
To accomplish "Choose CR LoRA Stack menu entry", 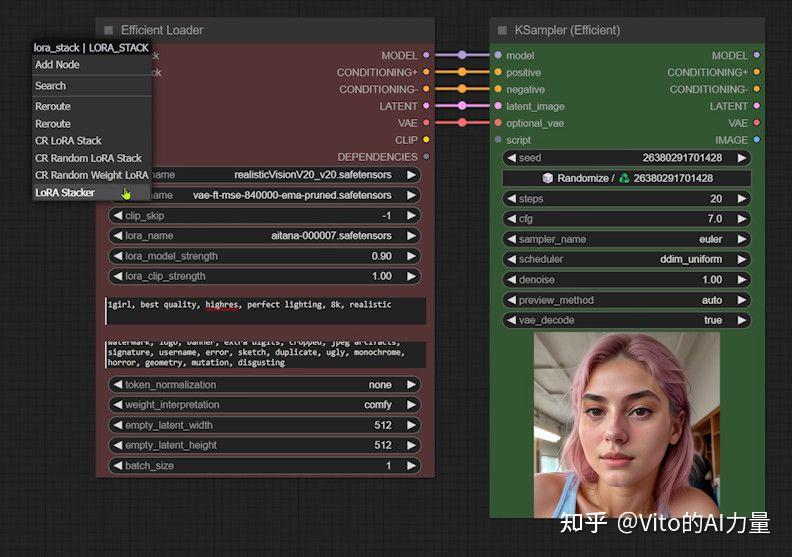I will 91,141.
